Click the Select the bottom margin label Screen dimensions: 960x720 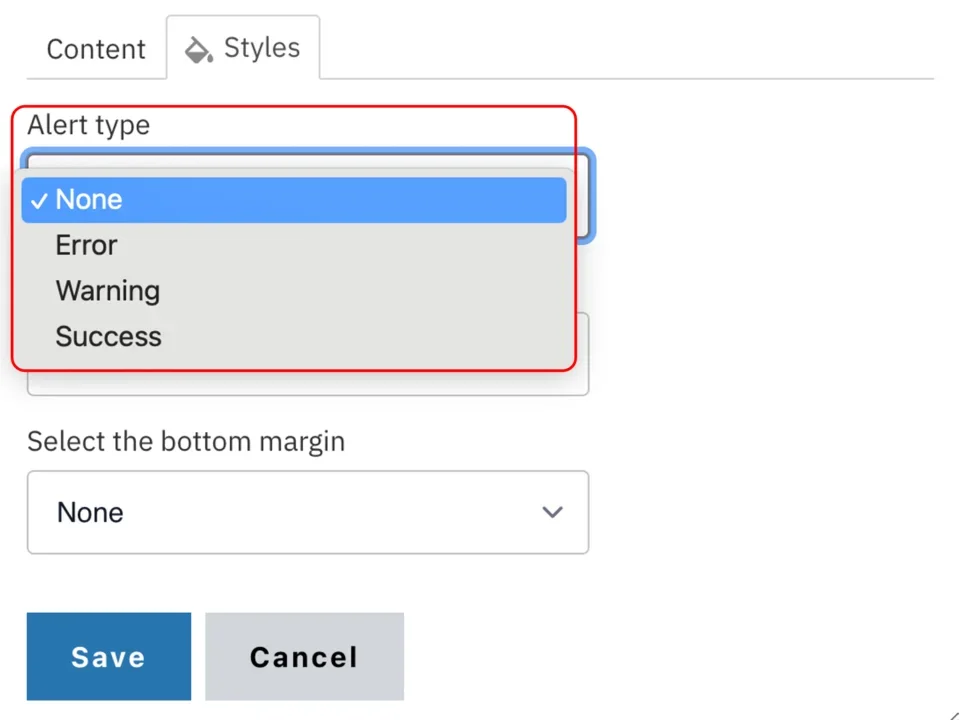coord(185,441)
